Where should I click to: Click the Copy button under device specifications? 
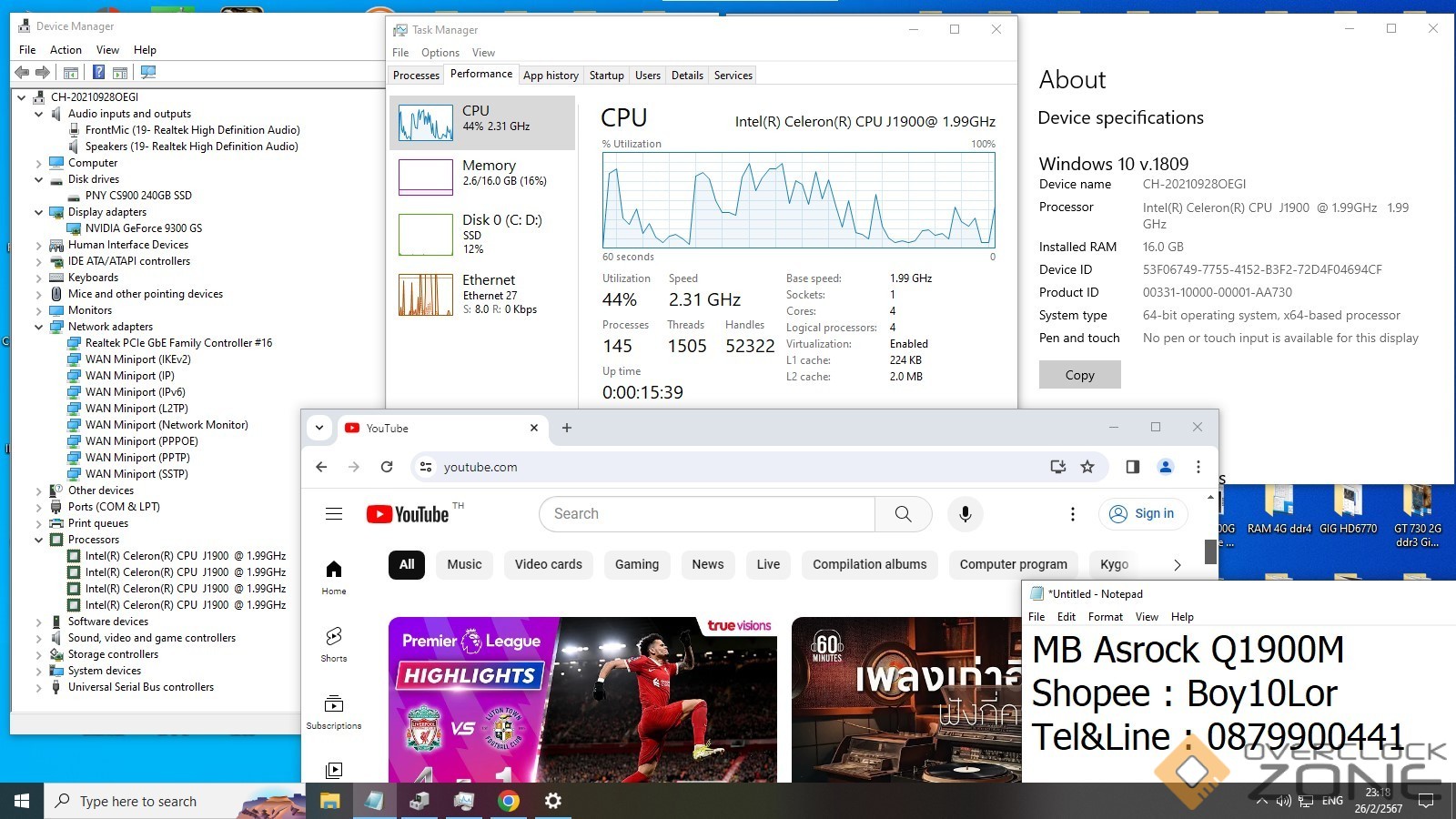tap(1079, 375)
